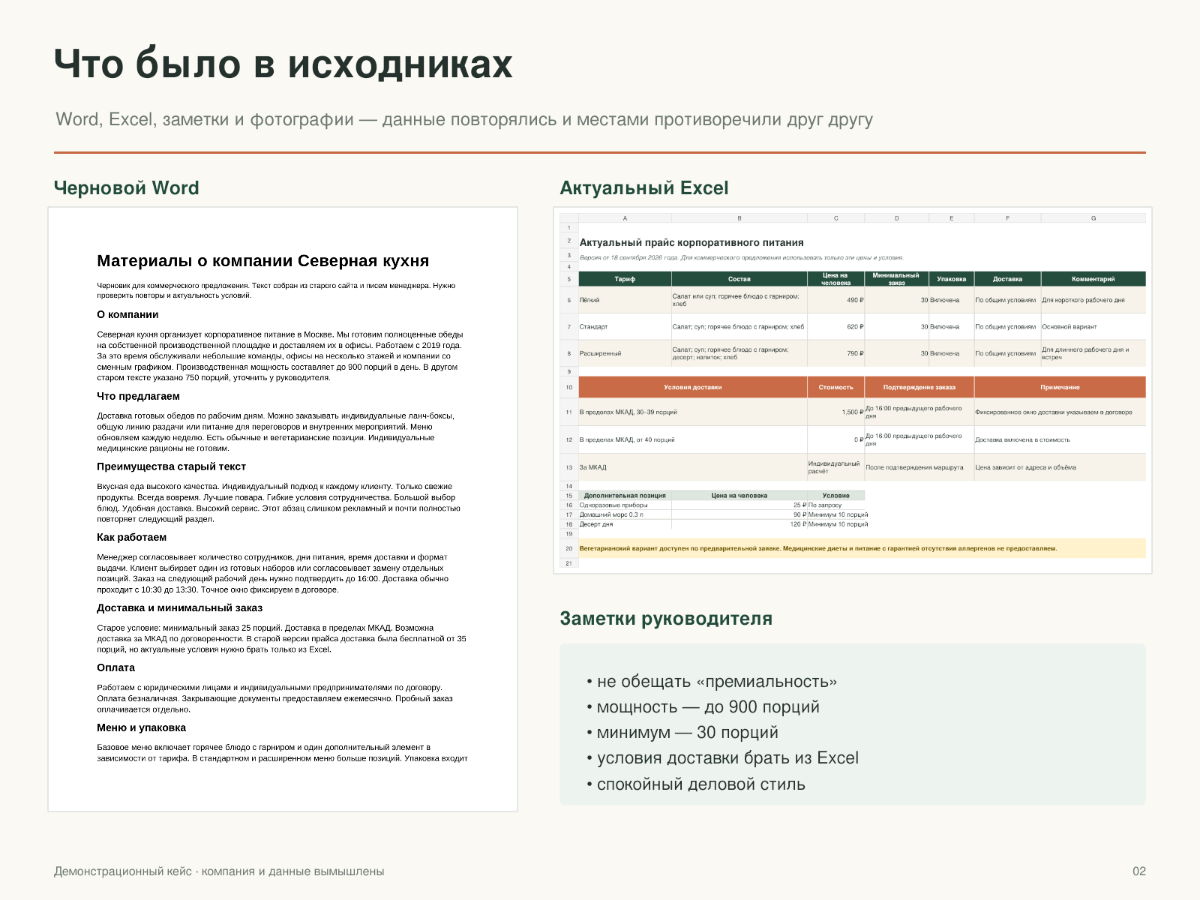Image resolution: width=1200 pixels, height=900 pixels.
Task: Select the "Доставка" green header cell
Action: 1007,278
